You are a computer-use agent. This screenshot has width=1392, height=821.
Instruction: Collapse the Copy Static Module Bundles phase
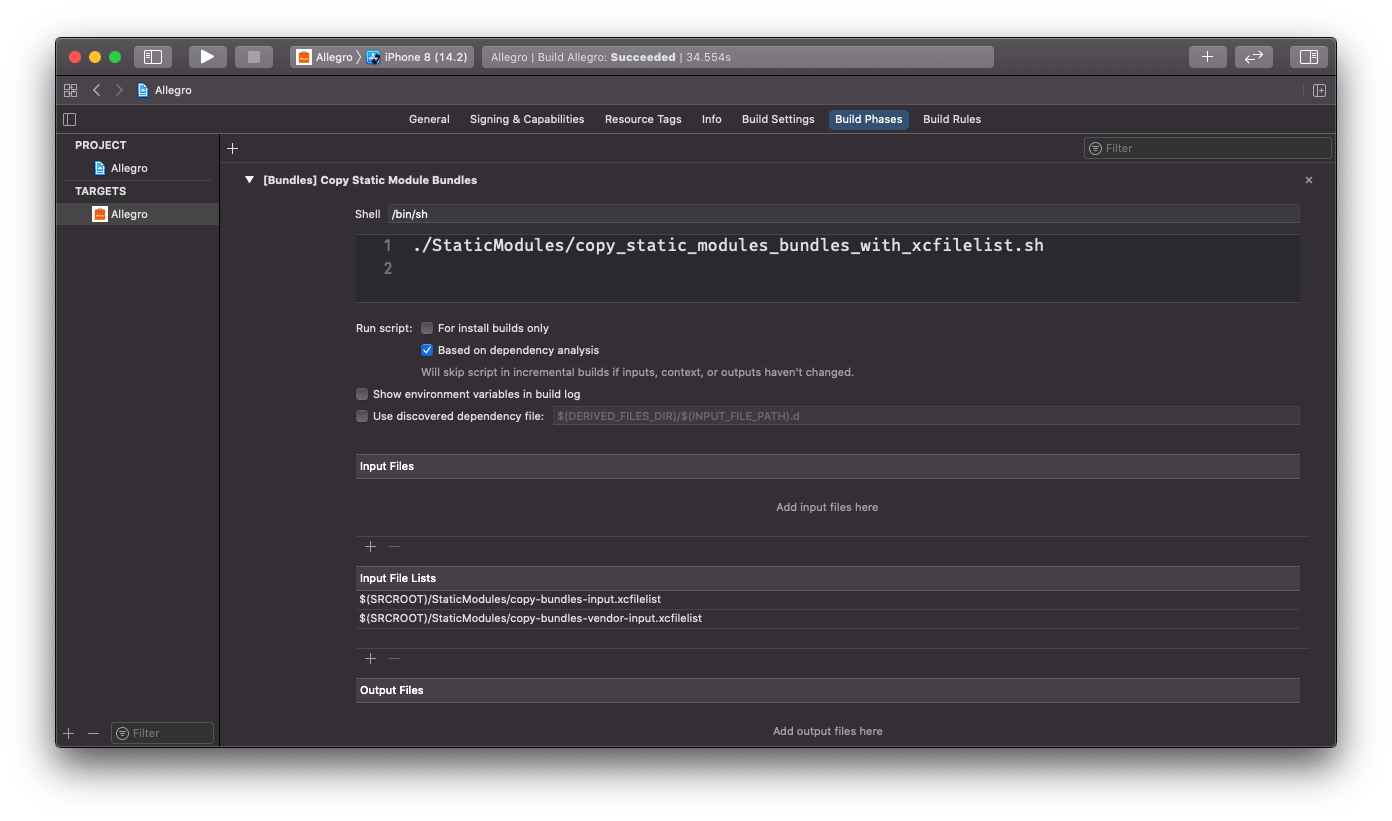pyautogui.click(x=249, y=180)
